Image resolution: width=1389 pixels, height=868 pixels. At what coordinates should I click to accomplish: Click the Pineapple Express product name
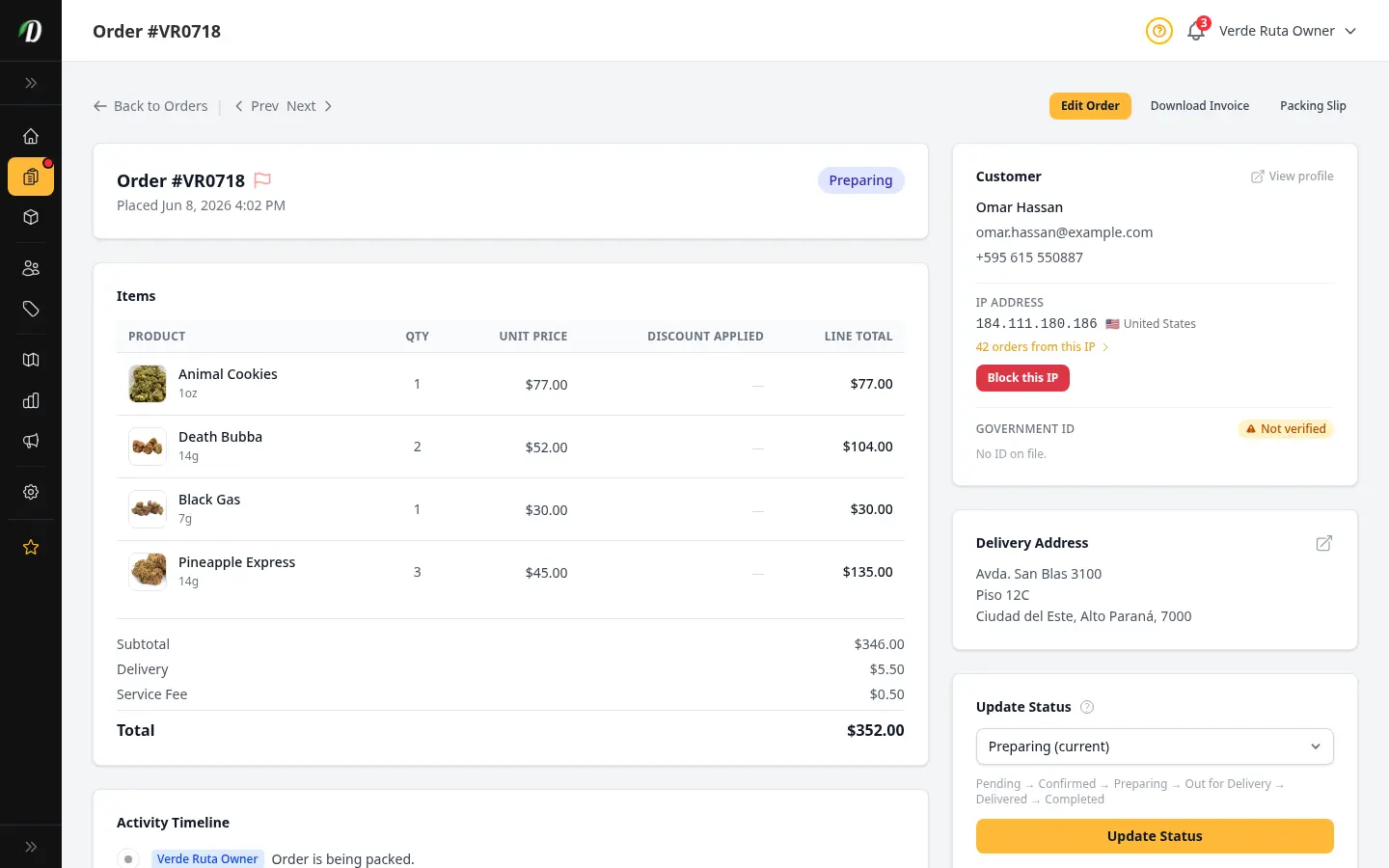tap(236, 562)
